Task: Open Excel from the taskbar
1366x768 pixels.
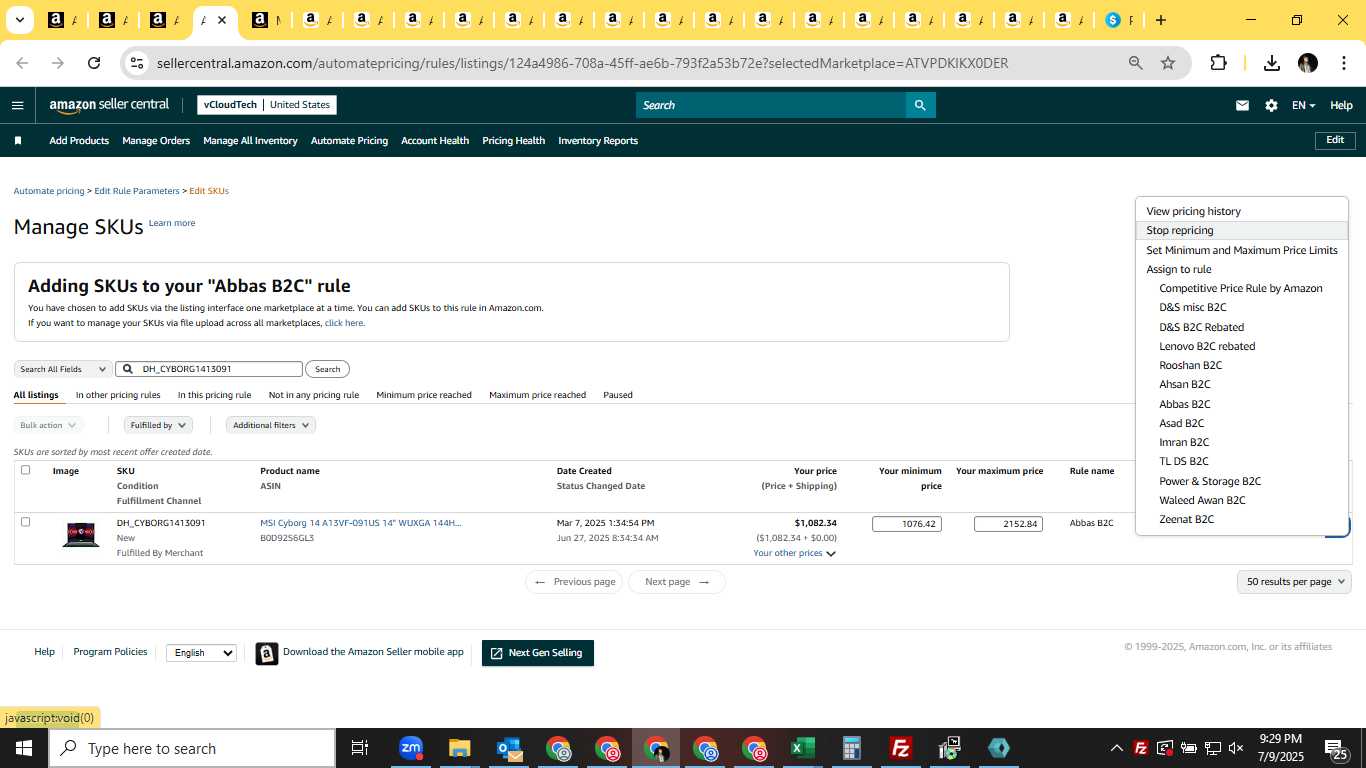Action: (802, 748)
